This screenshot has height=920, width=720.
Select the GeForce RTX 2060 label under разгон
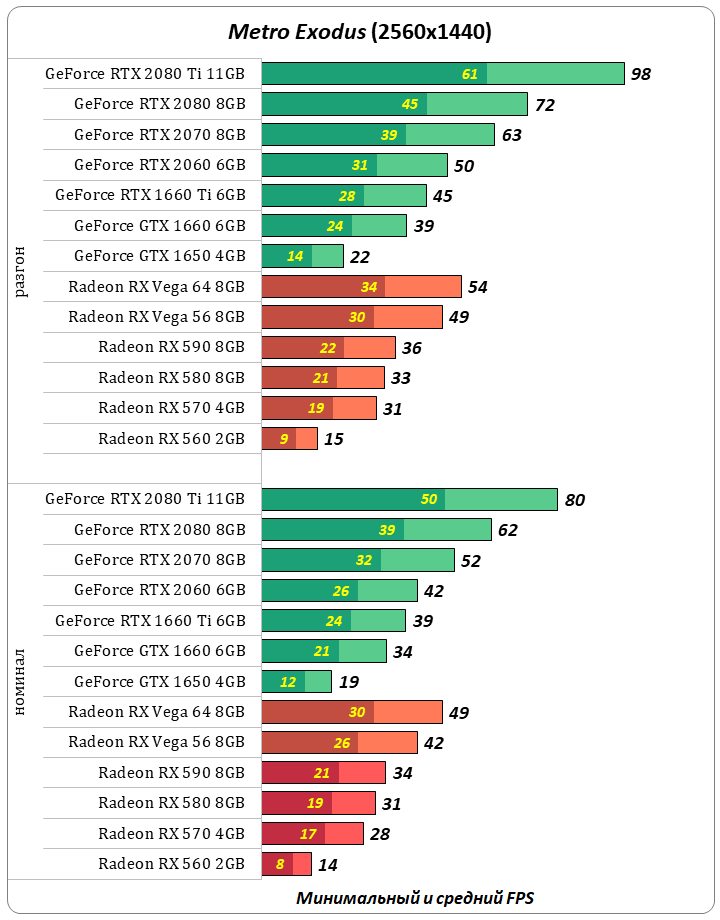[160, 165]
